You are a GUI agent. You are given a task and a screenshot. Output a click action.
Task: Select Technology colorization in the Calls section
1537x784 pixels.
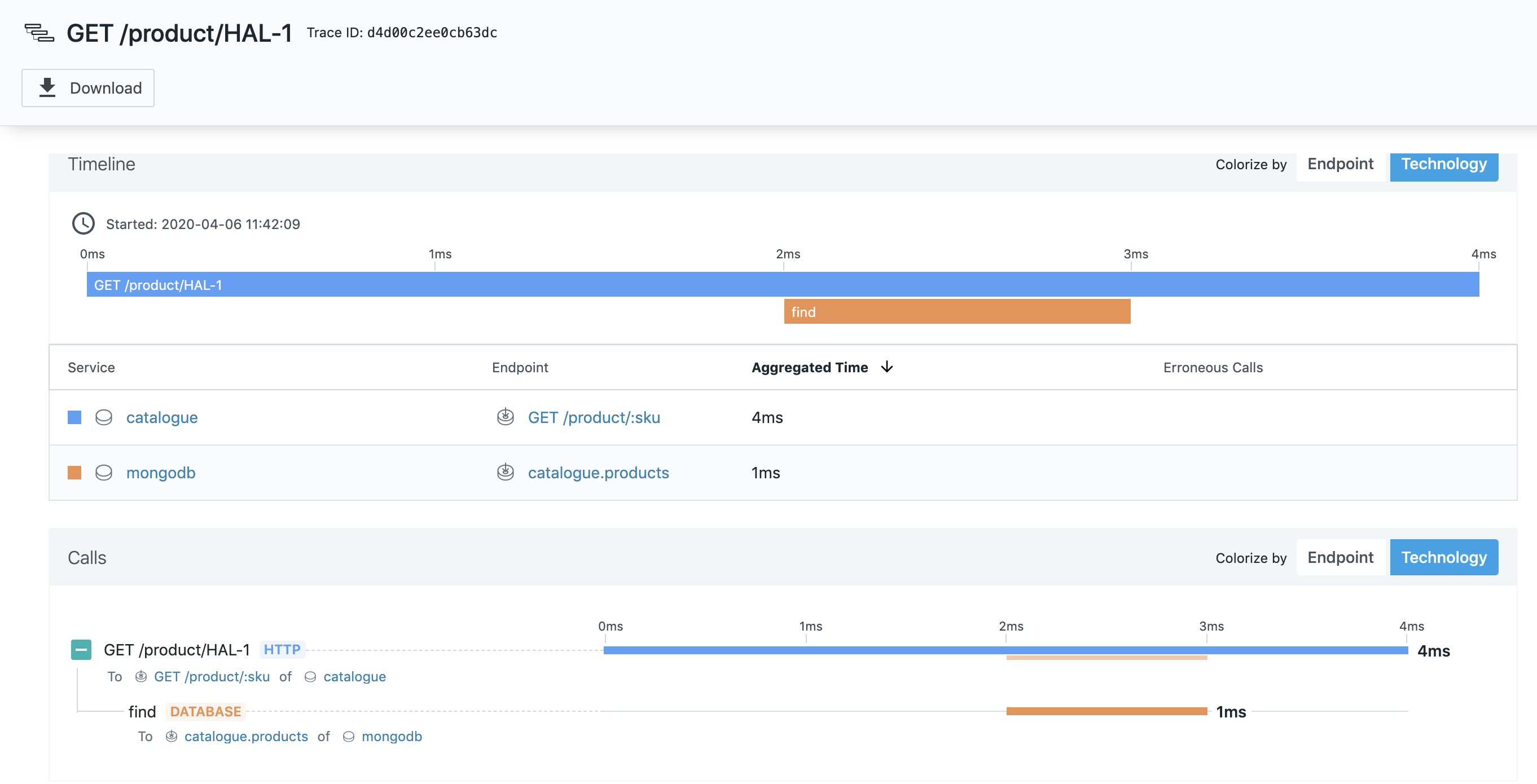coord(1444,557)
